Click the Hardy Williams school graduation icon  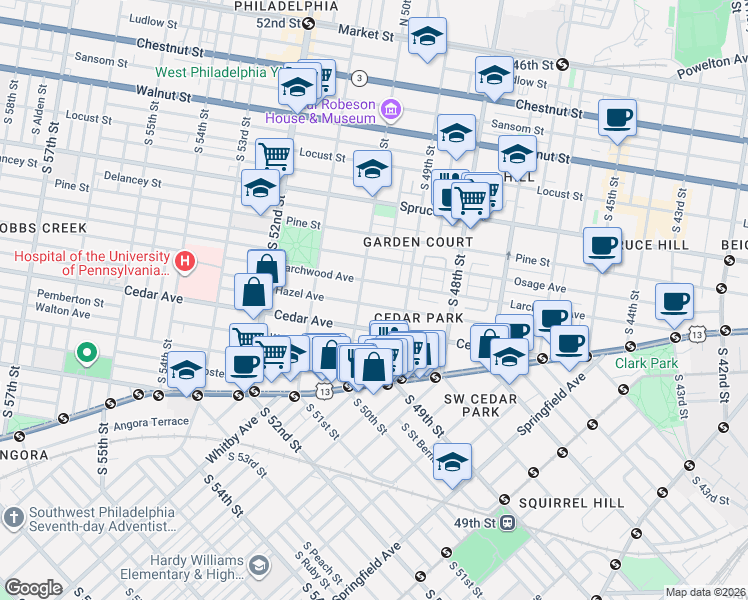[260, 566]
